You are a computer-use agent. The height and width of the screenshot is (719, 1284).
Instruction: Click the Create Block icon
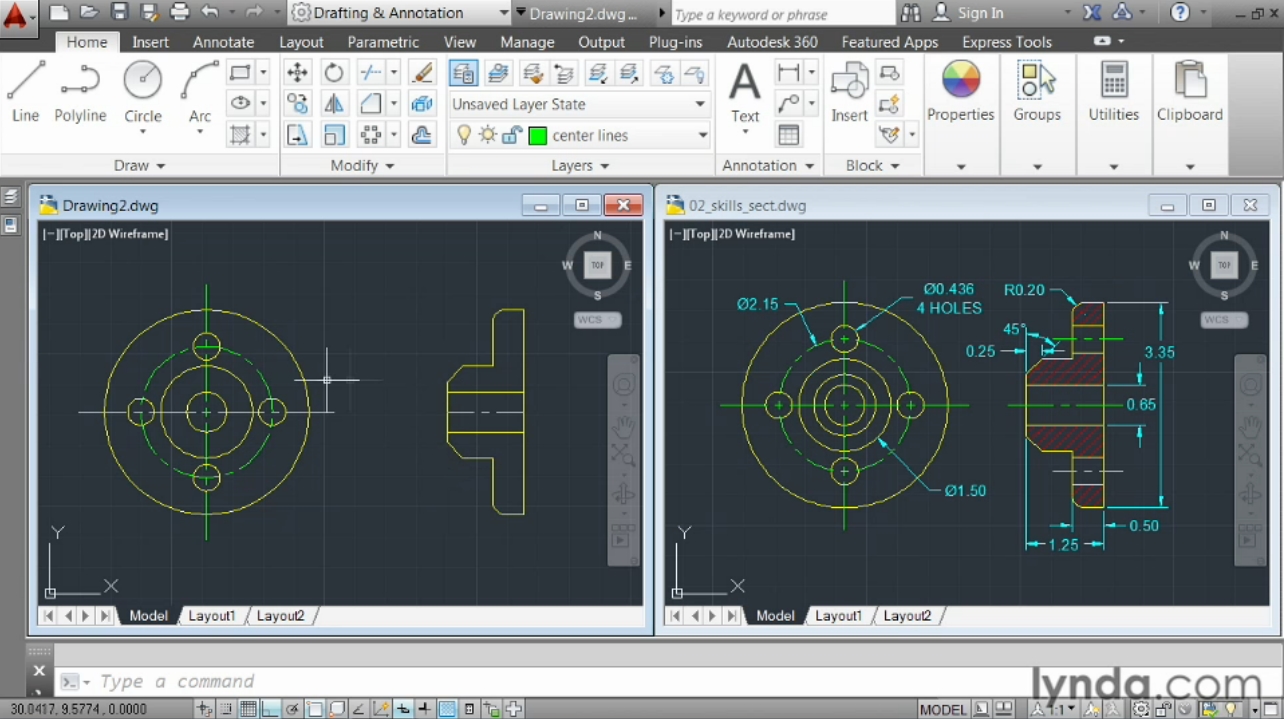(x=888, y=73)
